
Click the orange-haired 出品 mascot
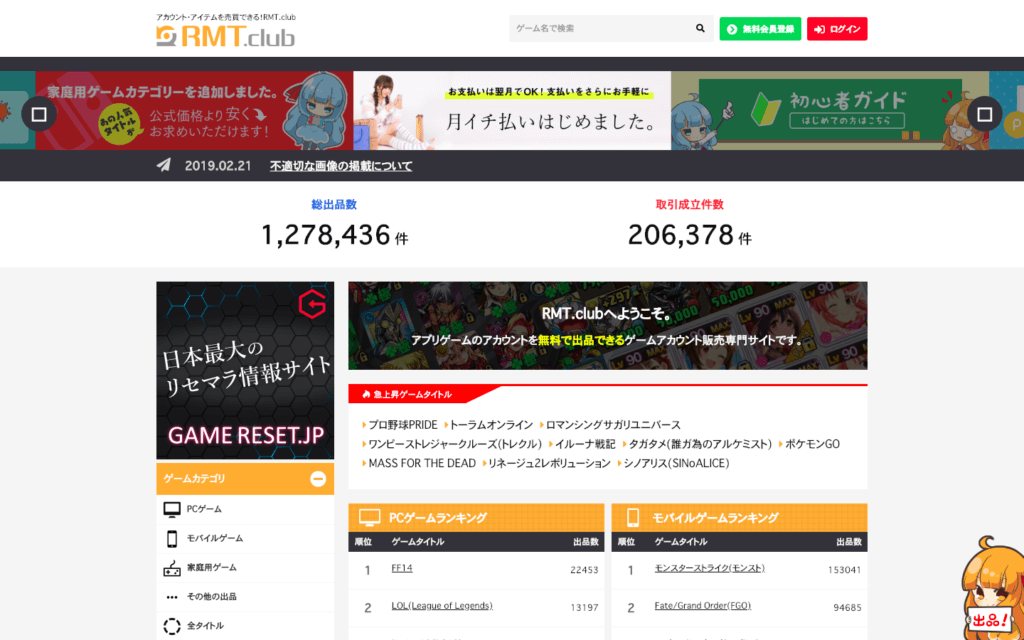(x=992, y=590)
